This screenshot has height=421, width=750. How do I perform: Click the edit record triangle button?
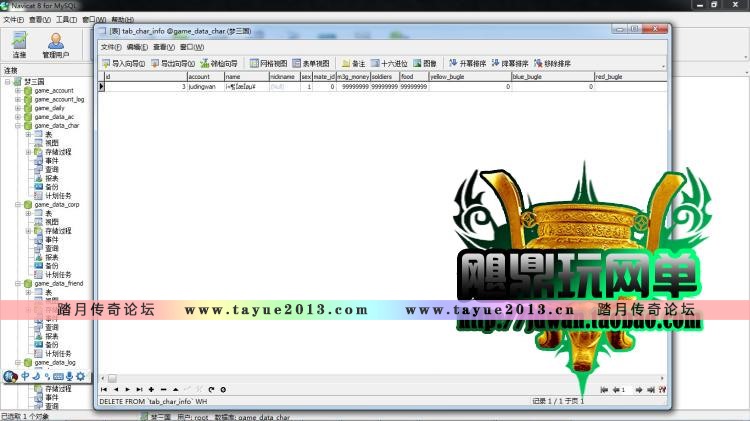click(x=176, y=389)
